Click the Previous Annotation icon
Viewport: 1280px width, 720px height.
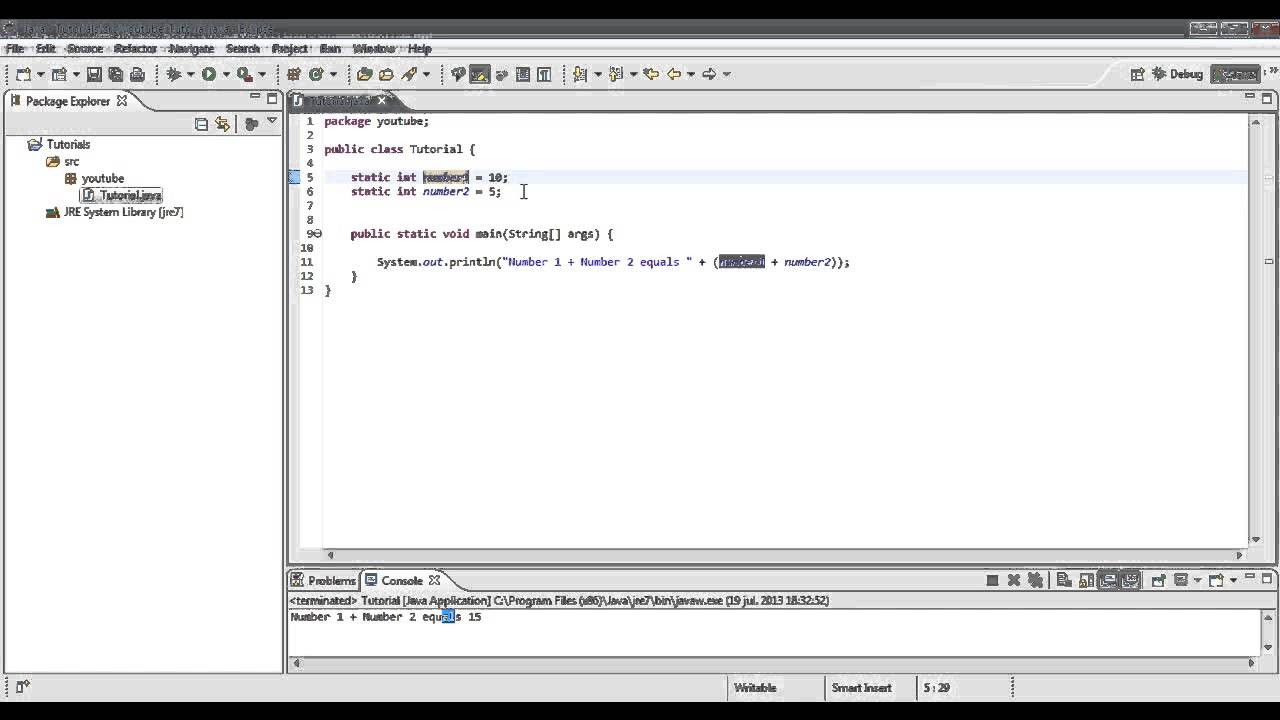616,74
